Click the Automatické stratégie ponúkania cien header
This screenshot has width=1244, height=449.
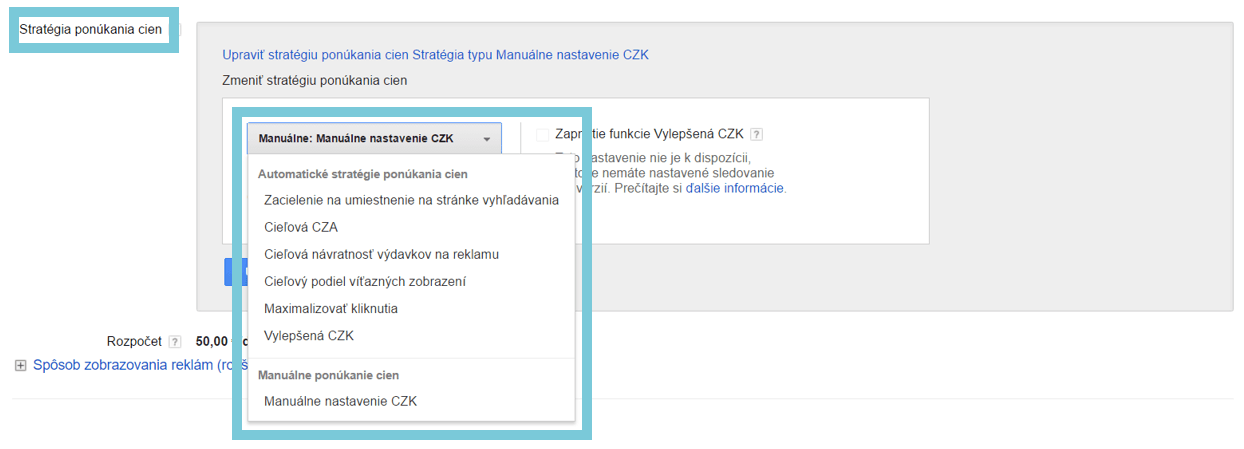362,174
